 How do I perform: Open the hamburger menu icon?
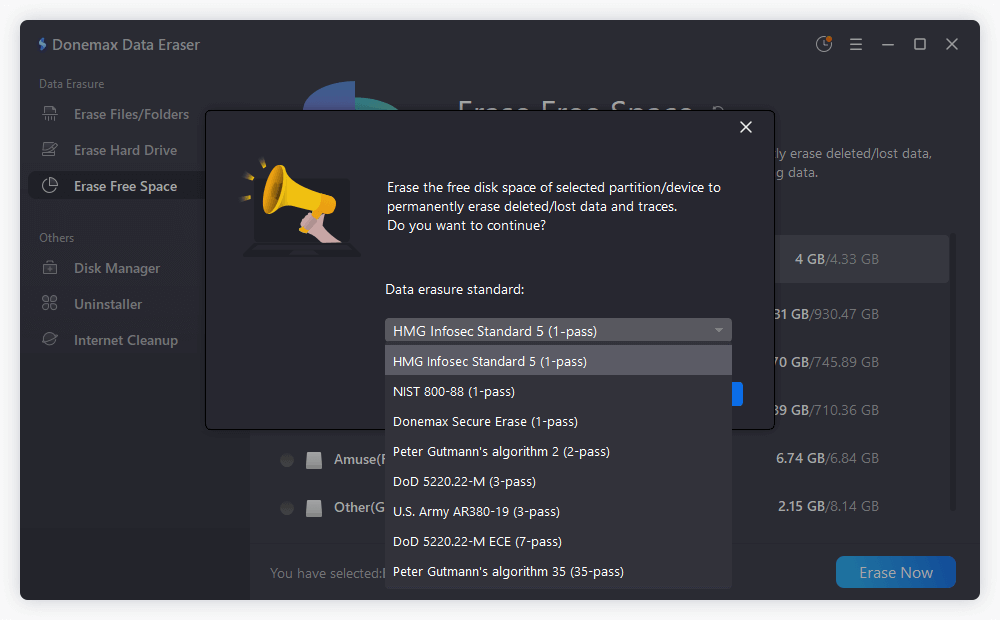click(x=855, y=44)
